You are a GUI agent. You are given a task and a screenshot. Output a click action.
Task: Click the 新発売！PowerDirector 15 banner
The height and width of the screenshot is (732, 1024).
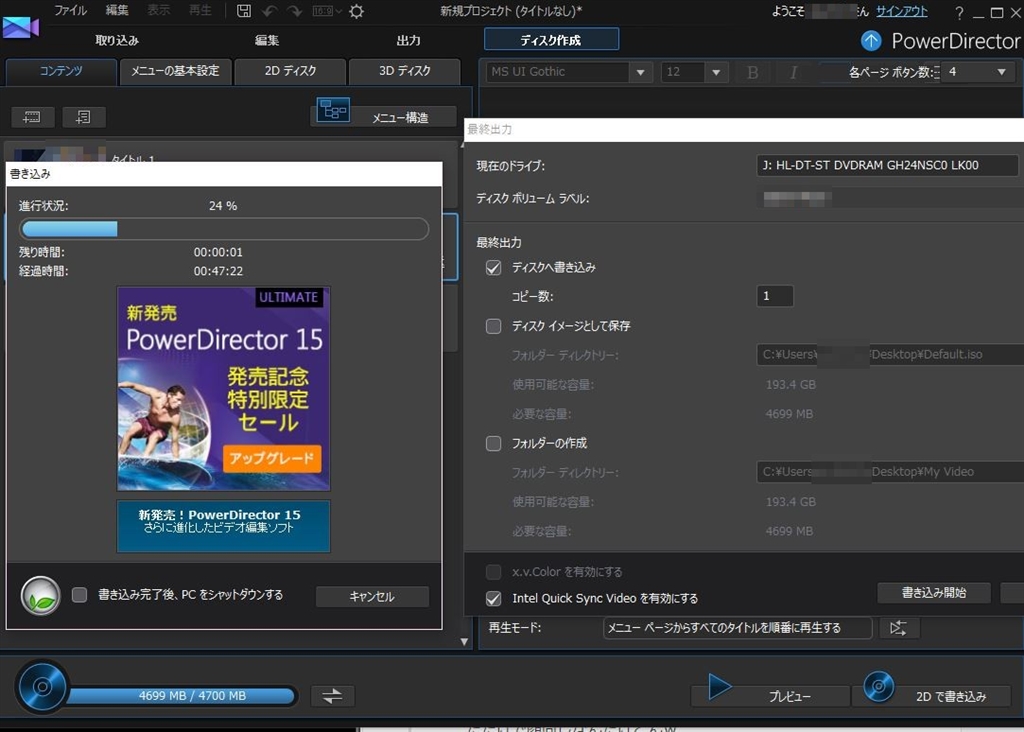tap(223, 526)
